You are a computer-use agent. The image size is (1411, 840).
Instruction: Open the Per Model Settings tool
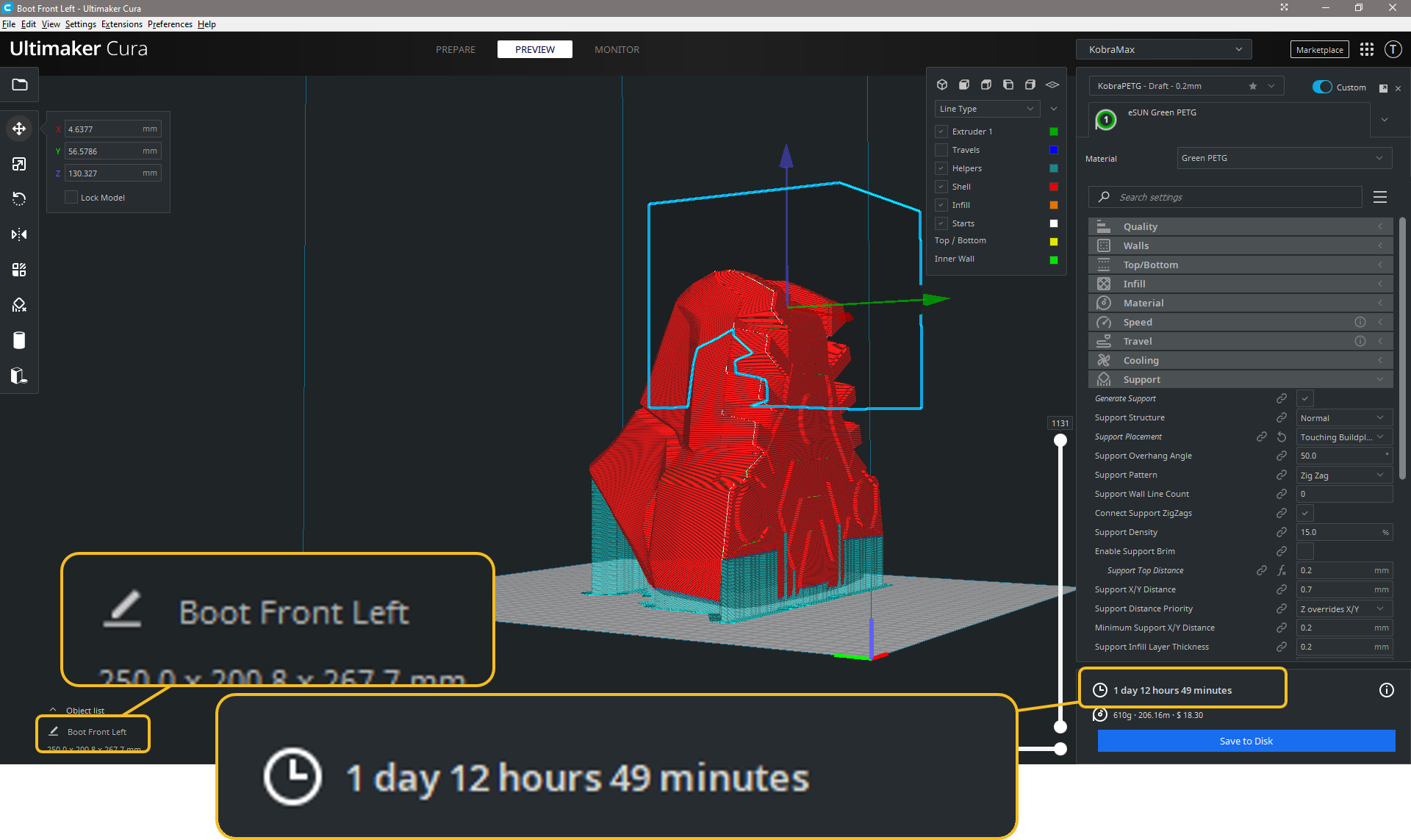coord(19,270)
